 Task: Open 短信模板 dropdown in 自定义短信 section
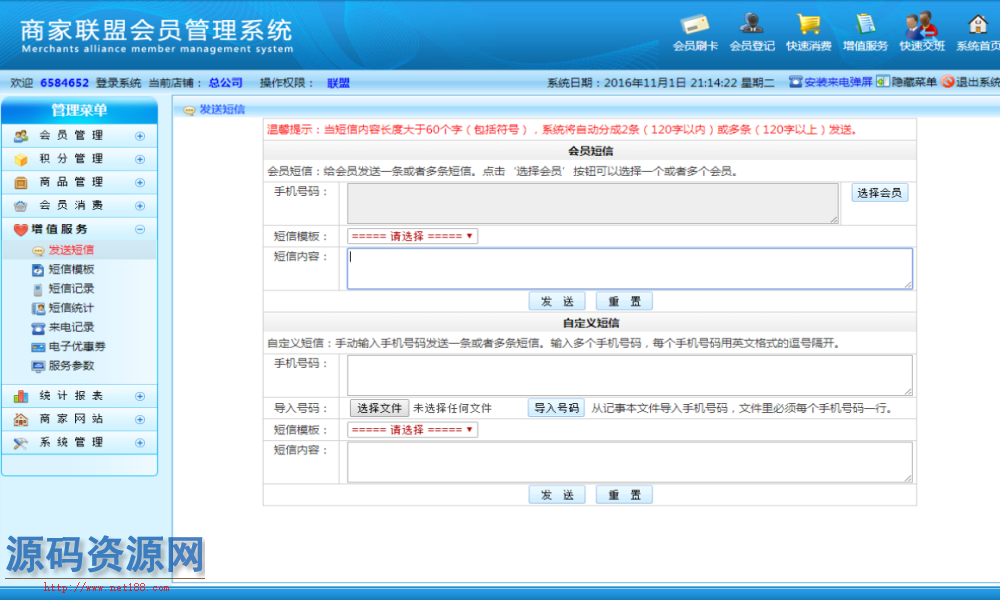pos(412,430)
